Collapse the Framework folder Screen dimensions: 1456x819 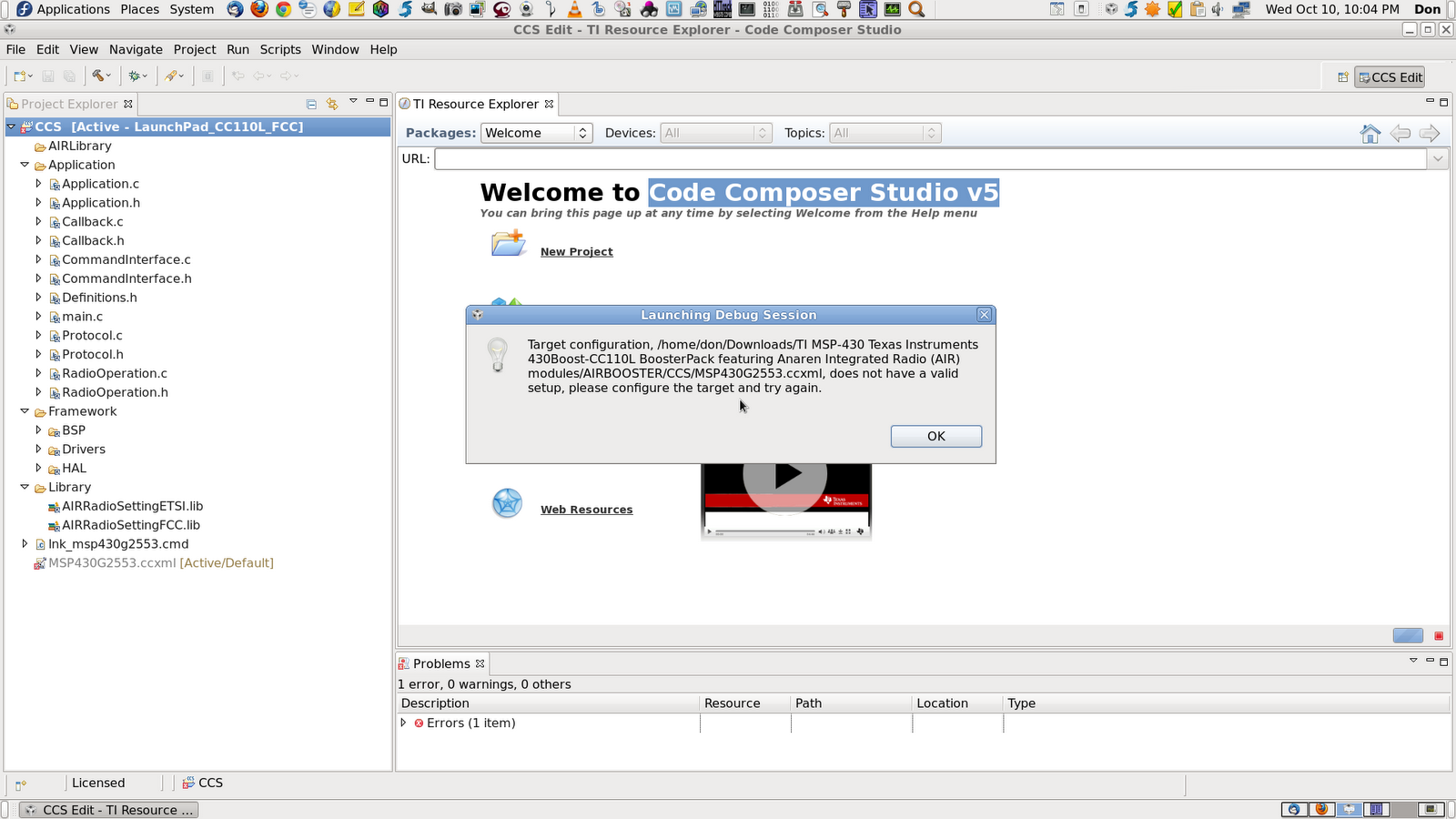click(25, 411)
